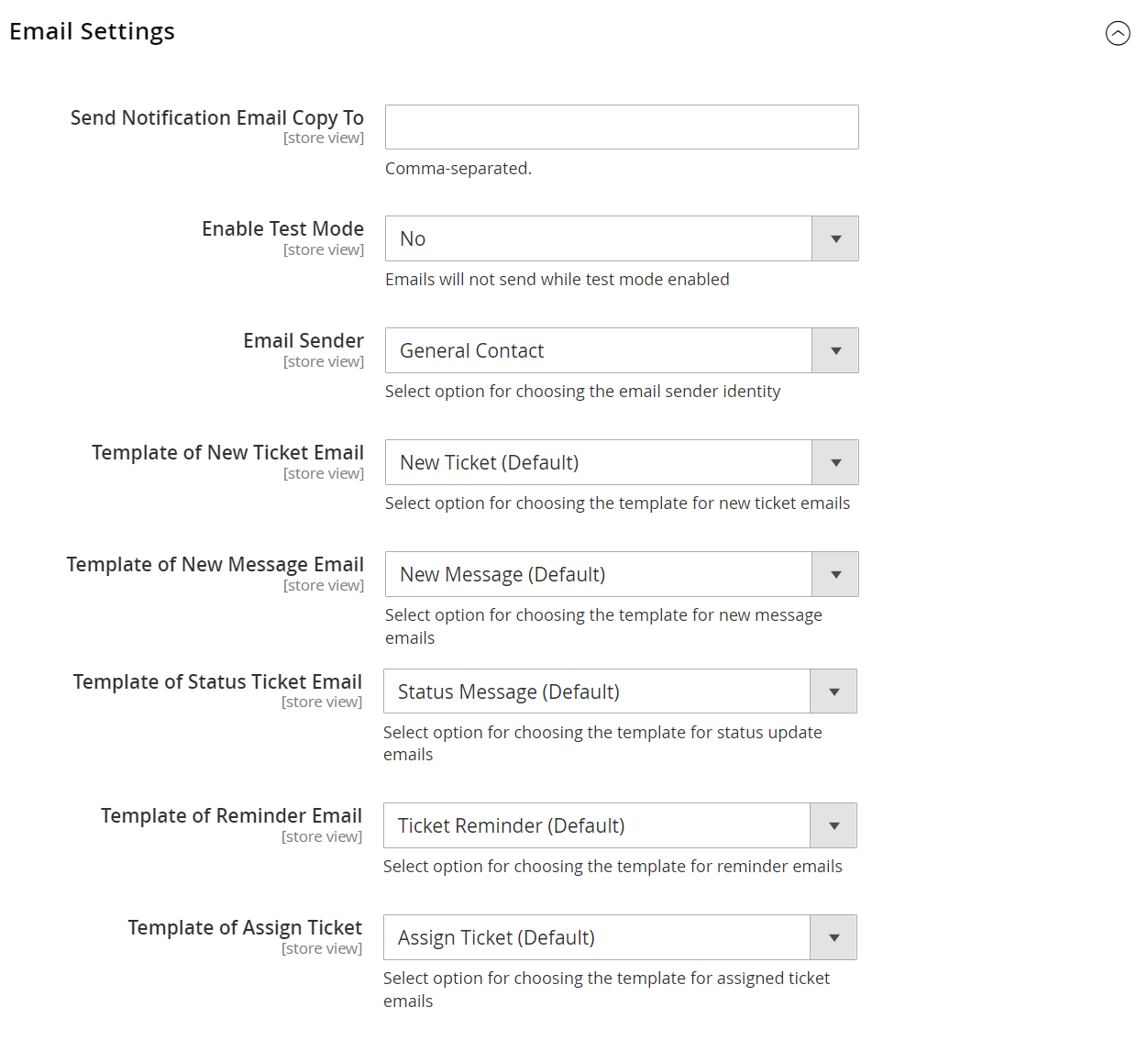
Task: Click the New Message Email template arrow
Action: (835, 575)
